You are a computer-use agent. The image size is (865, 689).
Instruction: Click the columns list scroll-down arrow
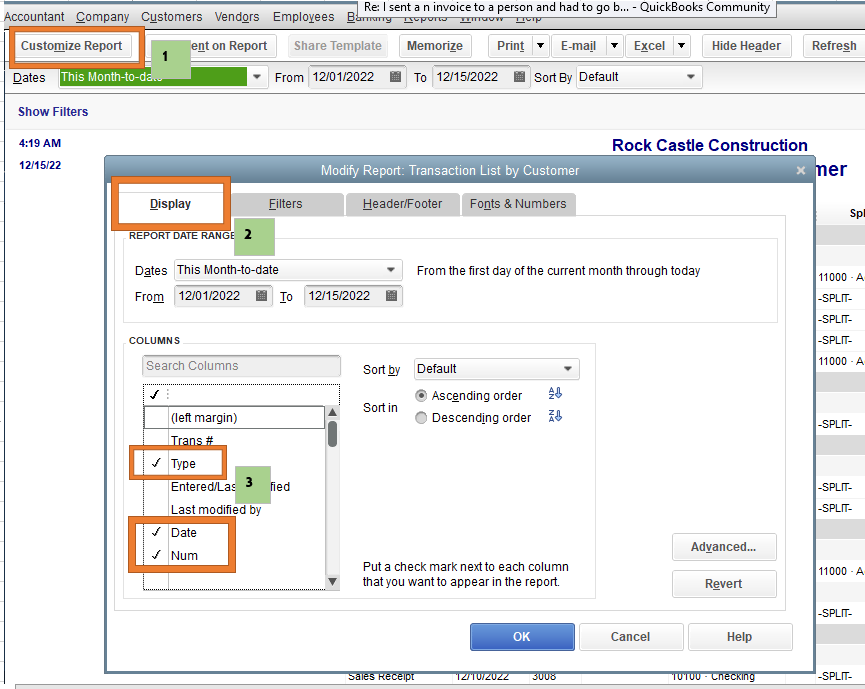tap(332, 581)
